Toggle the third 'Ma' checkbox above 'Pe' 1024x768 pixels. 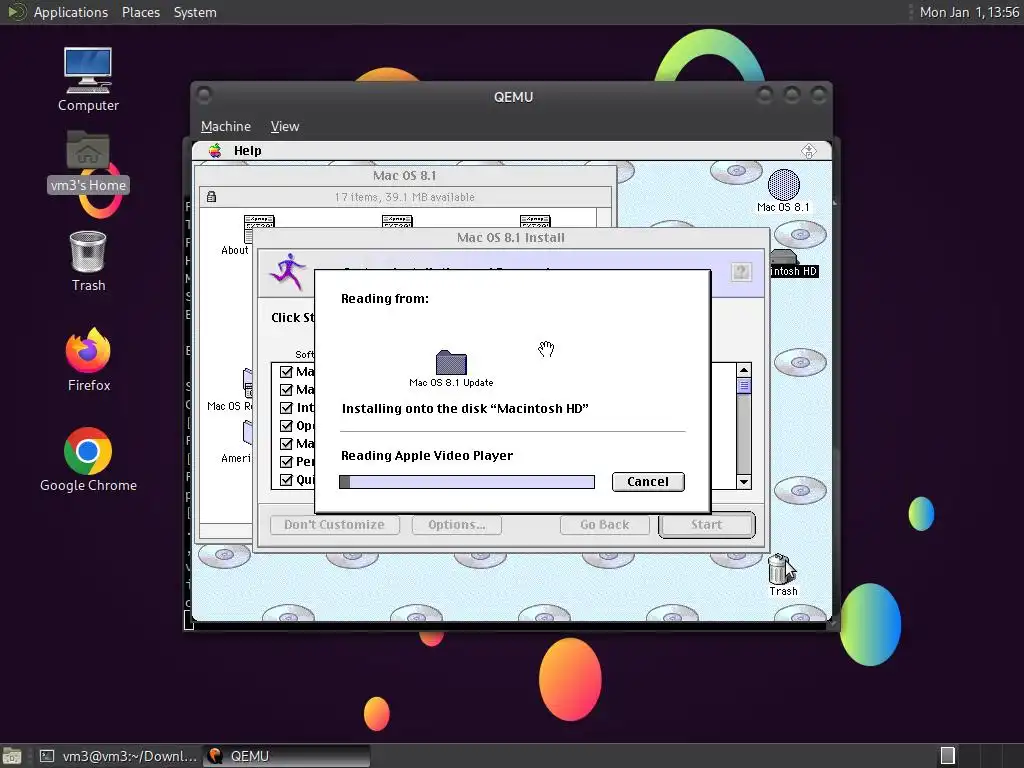point(286,443)
